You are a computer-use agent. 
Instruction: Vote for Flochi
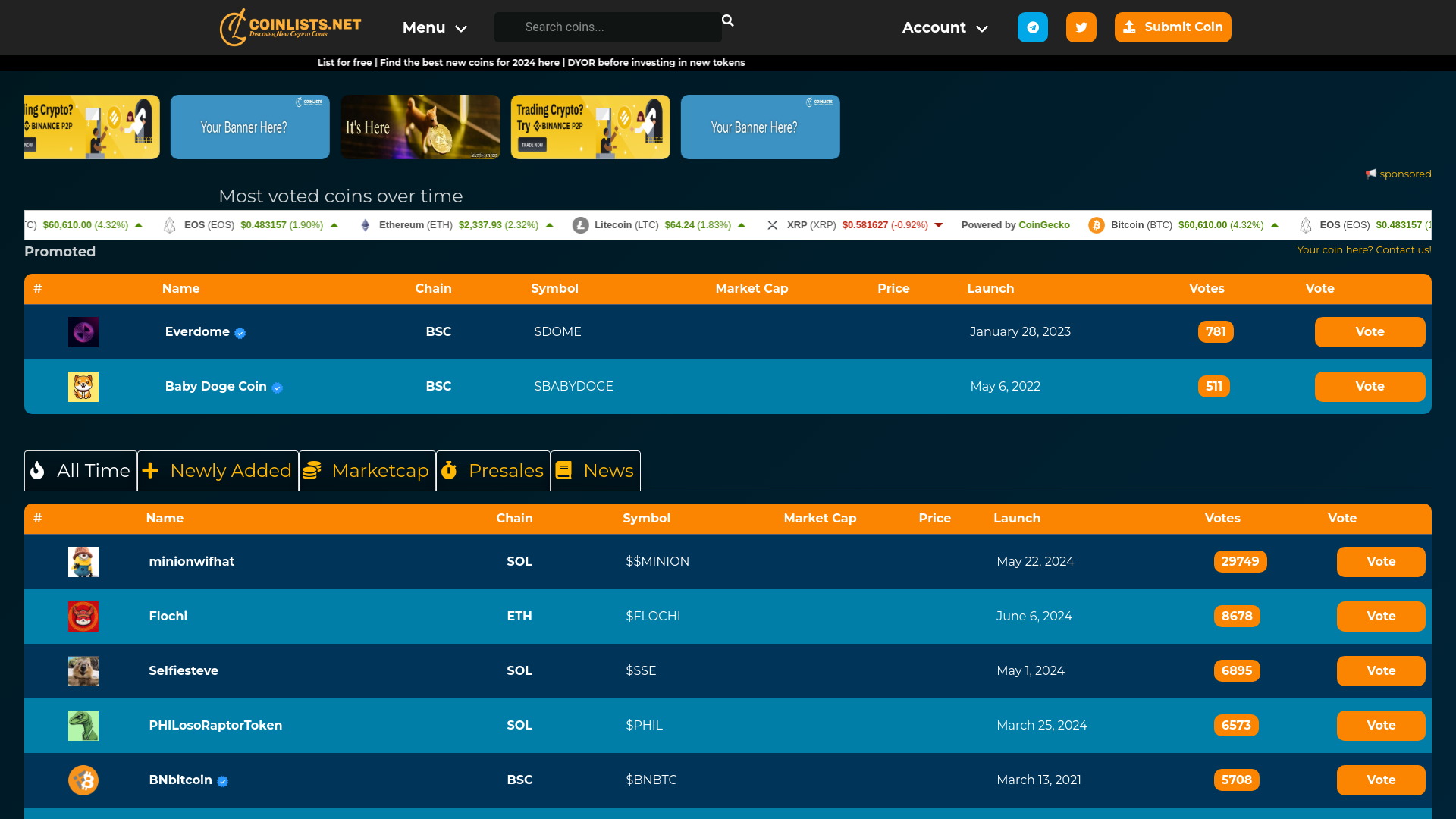point(1381,617)
